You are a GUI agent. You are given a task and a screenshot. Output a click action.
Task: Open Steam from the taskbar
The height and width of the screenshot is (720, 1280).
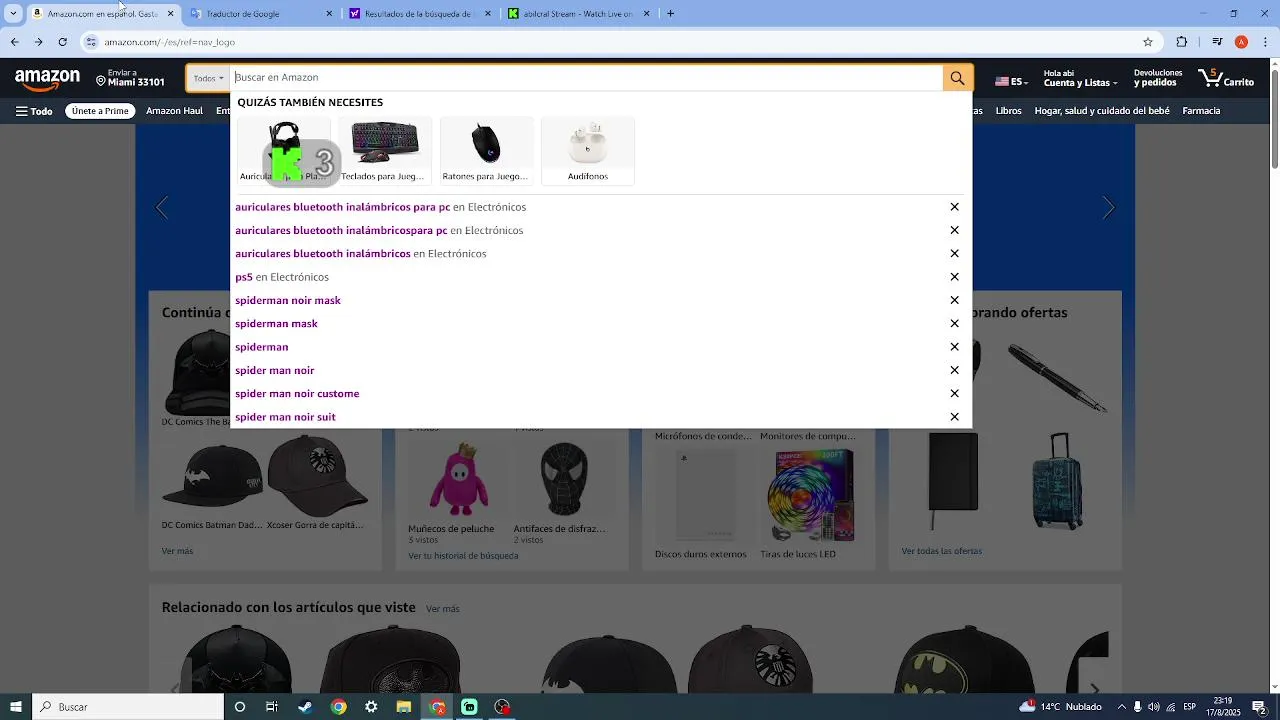point(305,707)
